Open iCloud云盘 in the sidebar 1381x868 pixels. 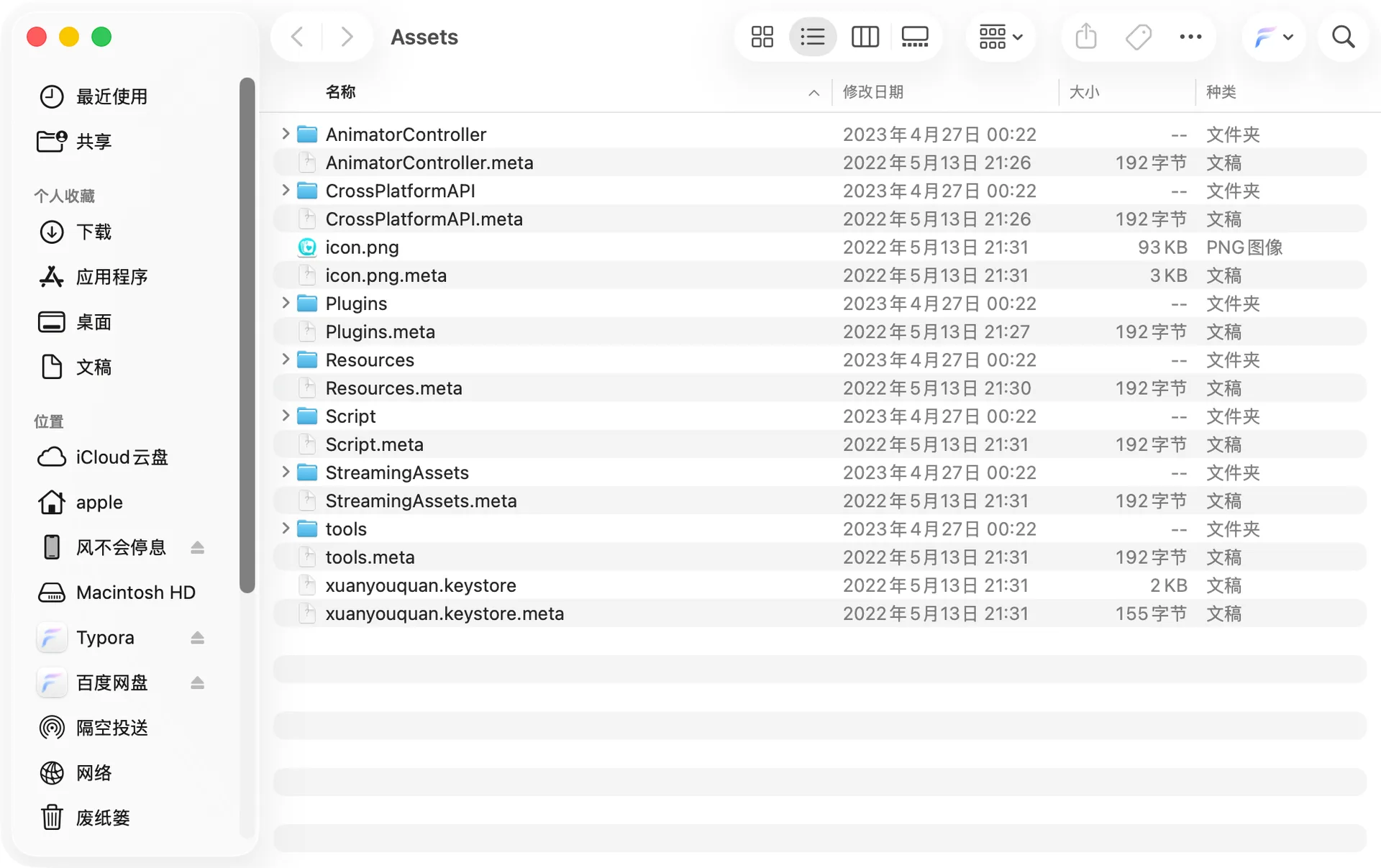pos(103,457)
